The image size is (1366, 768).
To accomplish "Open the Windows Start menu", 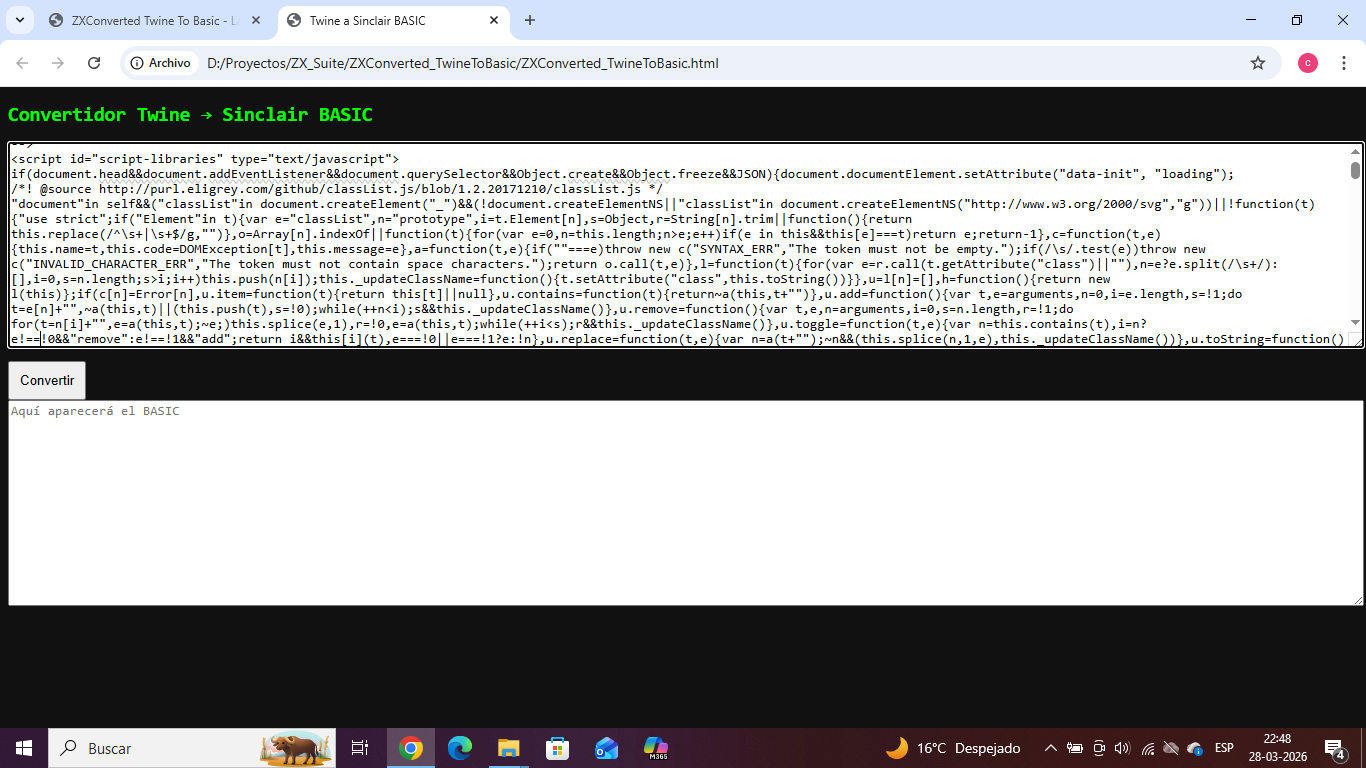I will pyautogui.click(x=24, y=748).
